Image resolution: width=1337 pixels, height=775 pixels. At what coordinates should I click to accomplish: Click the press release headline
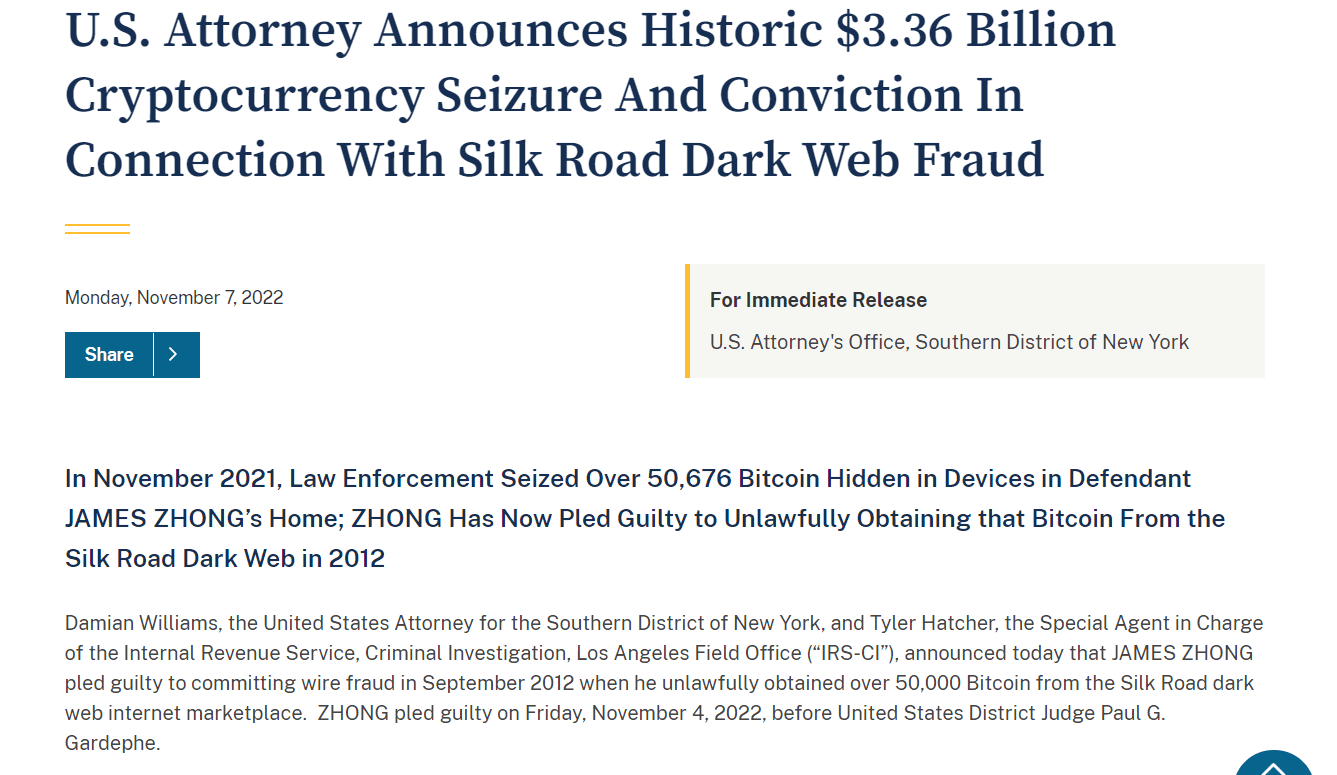pyautogui.click(x=589, y=95)
